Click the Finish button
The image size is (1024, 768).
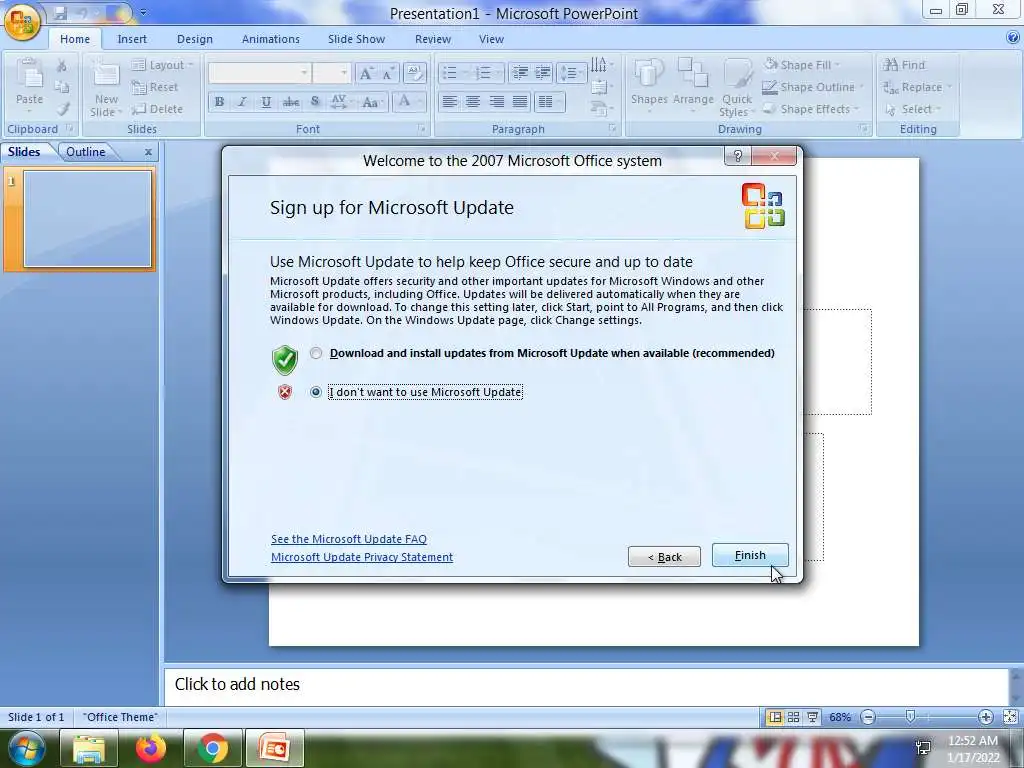tap(750, 555)
